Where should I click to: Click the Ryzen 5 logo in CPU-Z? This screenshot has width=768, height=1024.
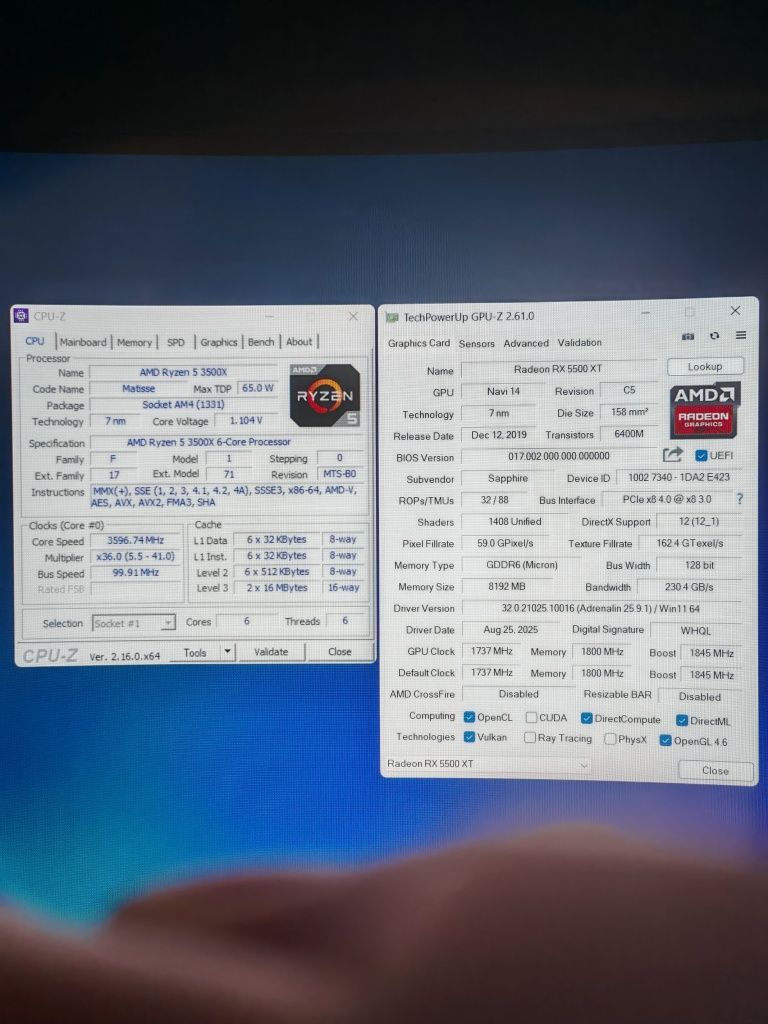point(325,395)
